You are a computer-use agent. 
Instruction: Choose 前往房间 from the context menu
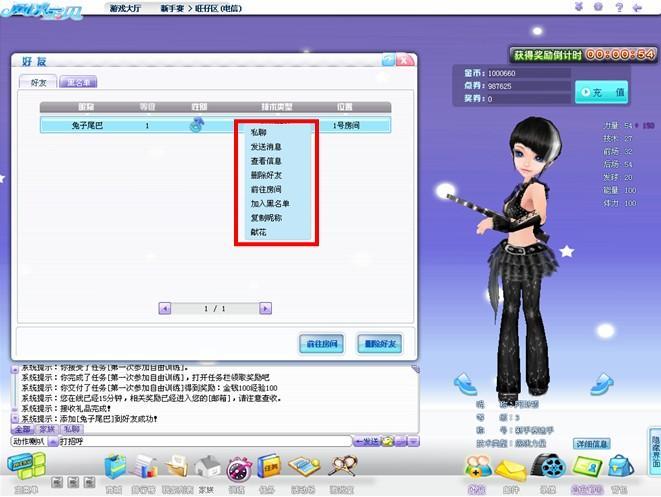tap(266, 190)
